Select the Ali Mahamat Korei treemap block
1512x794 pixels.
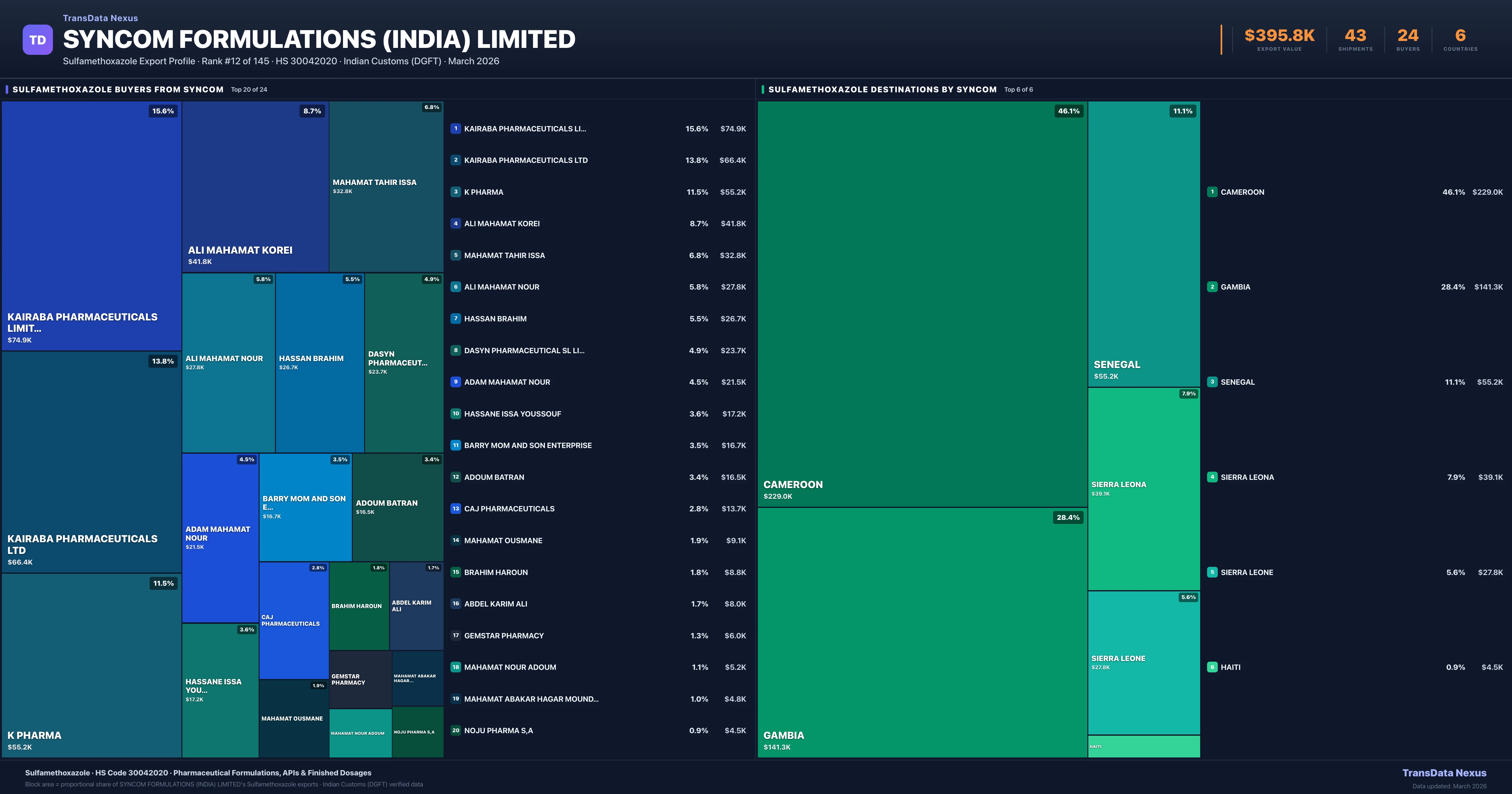[x=255, y=186]
